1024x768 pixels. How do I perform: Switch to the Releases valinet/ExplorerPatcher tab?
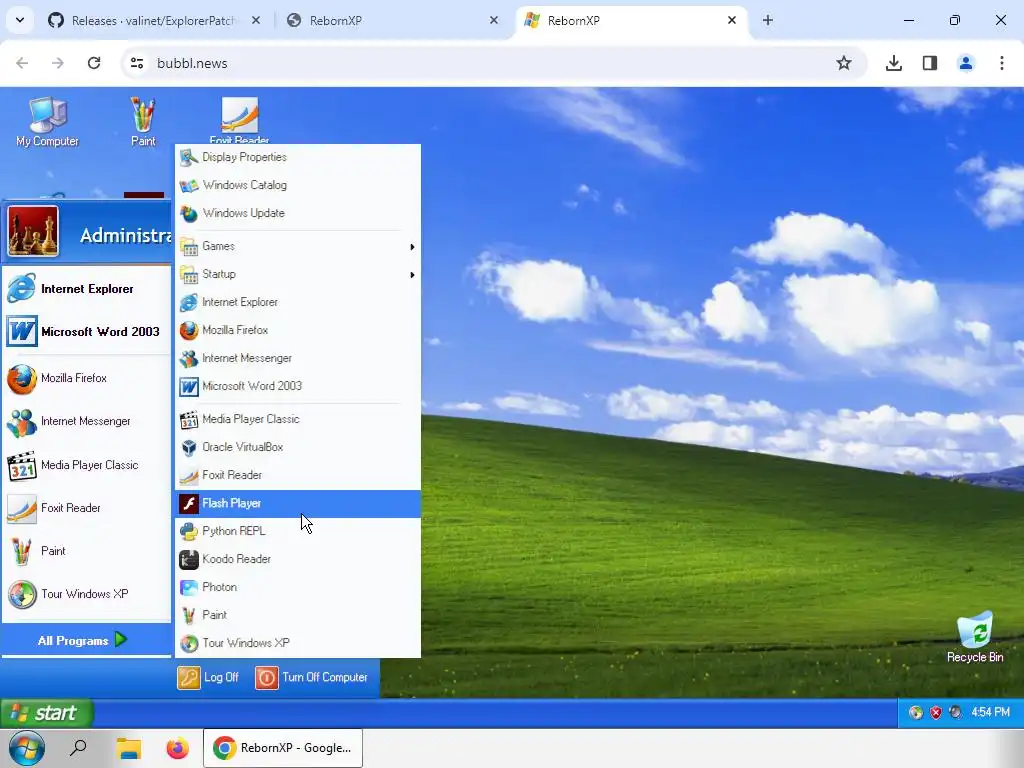[153, 21]
